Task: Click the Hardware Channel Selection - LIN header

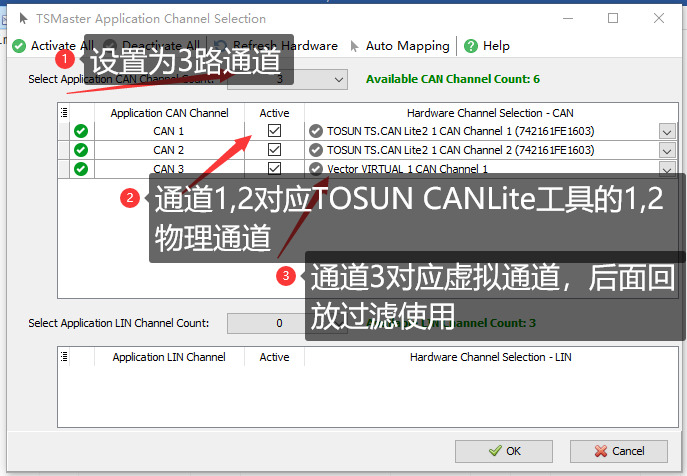Action: (x=491, y=357)
